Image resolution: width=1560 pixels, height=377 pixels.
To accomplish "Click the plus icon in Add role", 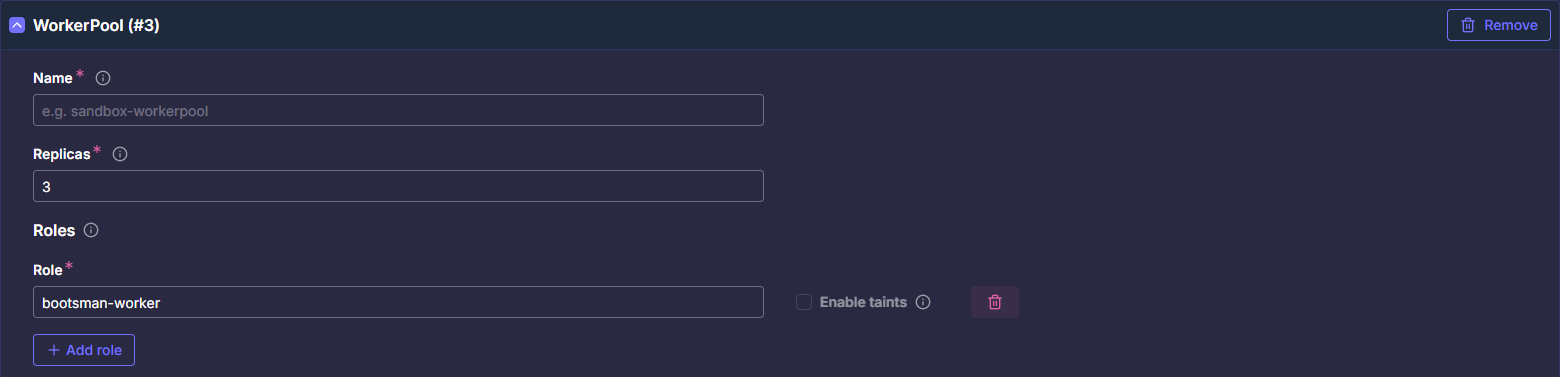I will (54, 350).
